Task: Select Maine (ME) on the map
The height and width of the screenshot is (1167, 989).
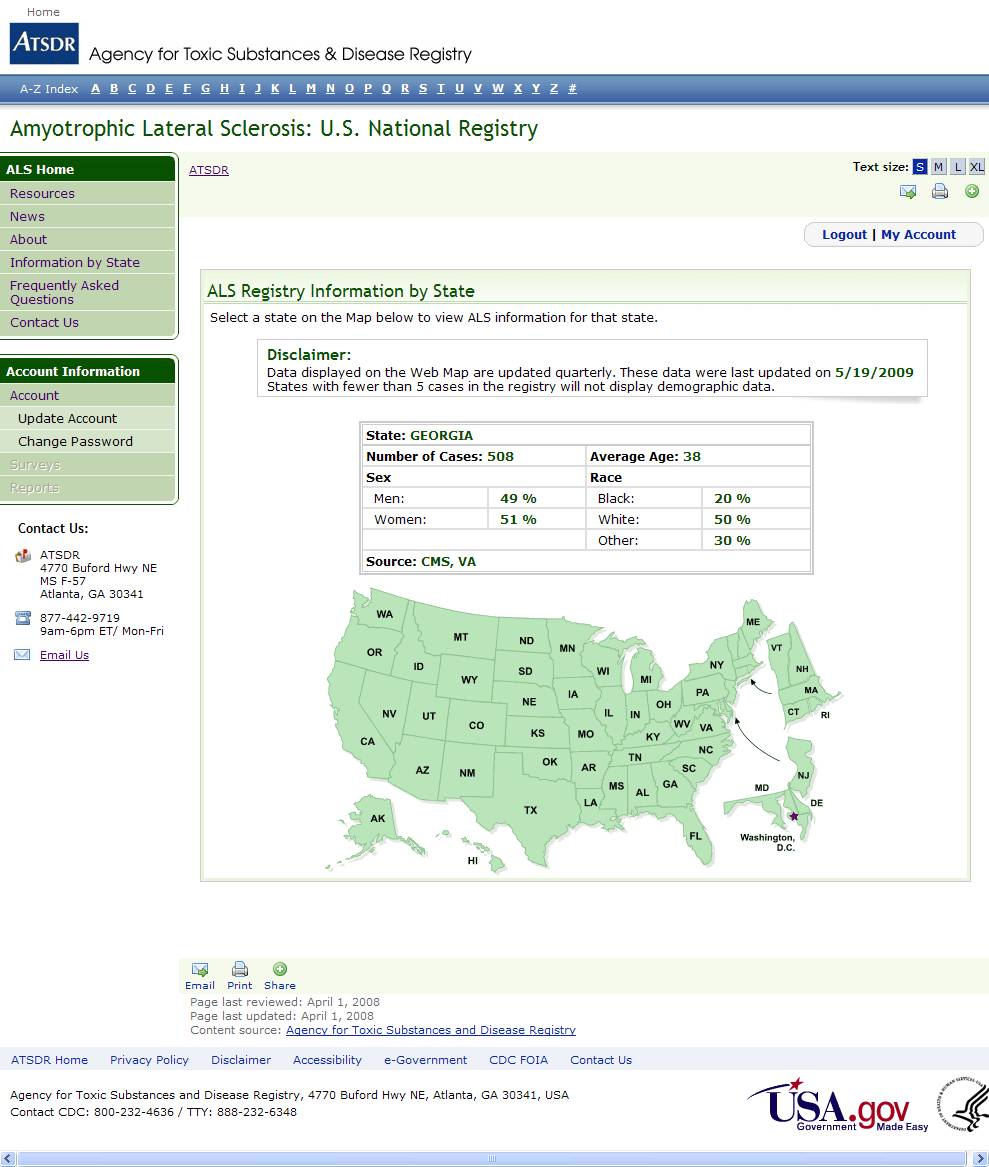Action: click(753, 621)
